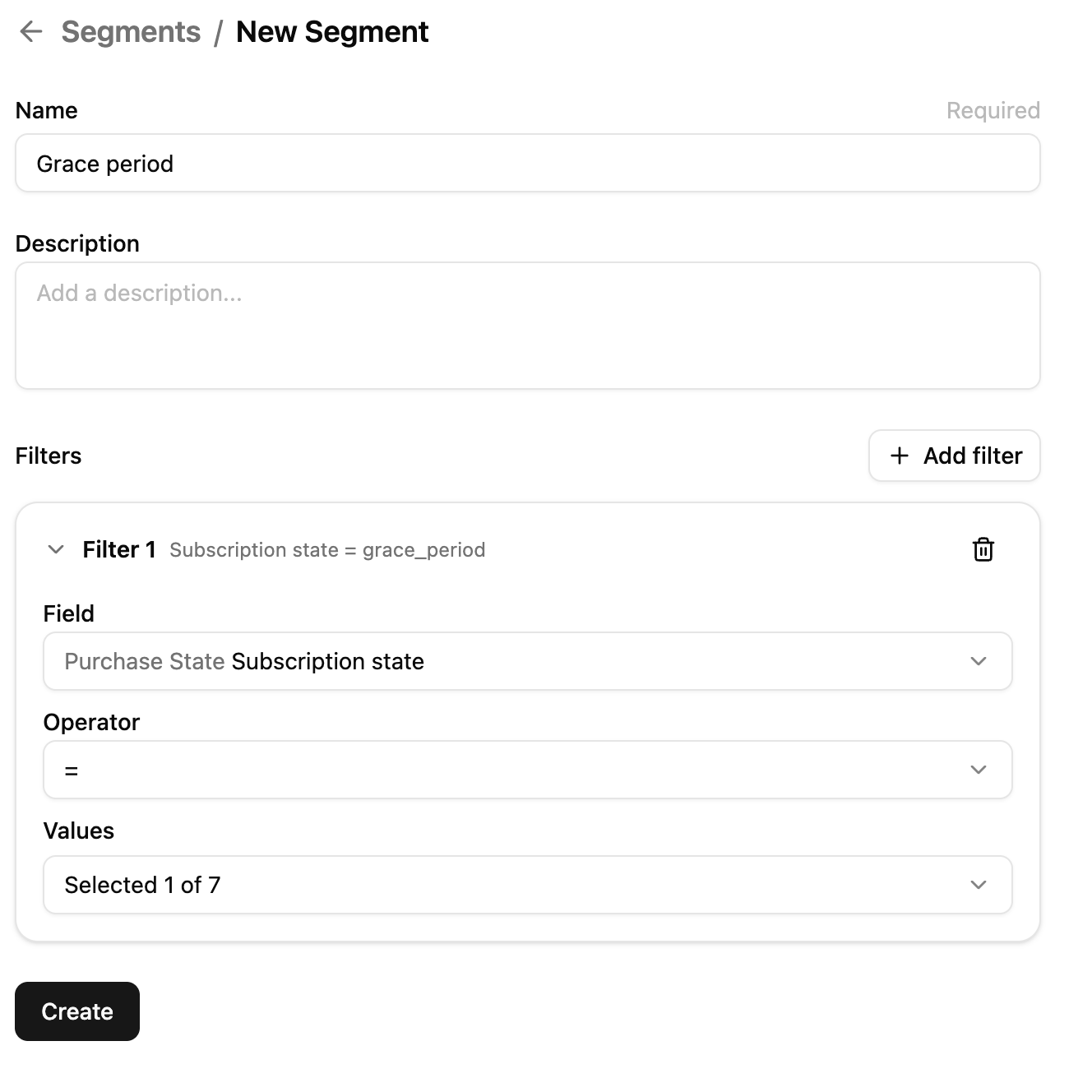
Task: Click the grace_period filter summary text
Action: pyautogui.click(x=327, y=549)
